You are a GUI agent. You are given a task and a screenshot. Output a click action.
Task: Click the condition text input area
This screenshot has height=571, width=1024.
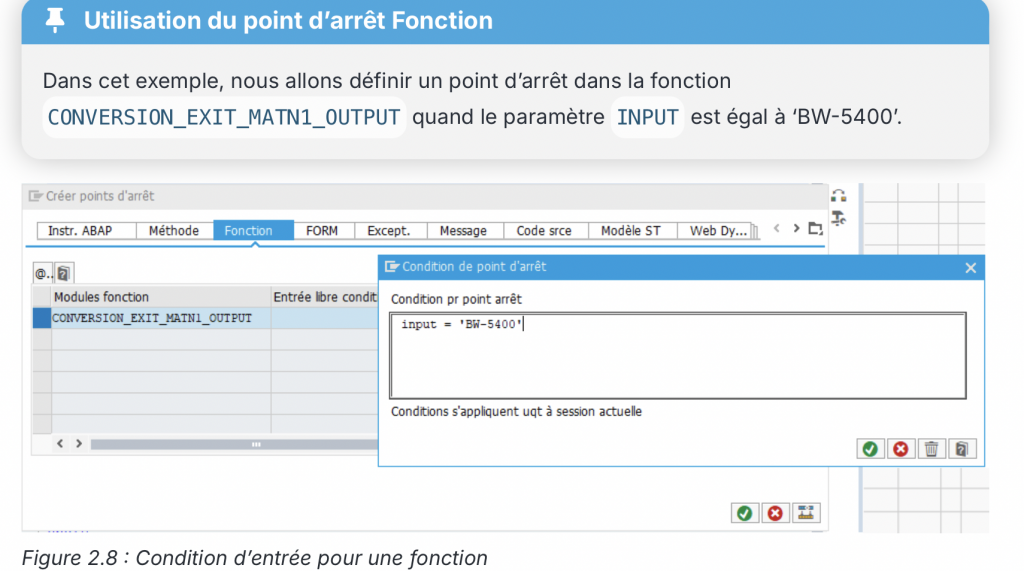pos(677,356)
